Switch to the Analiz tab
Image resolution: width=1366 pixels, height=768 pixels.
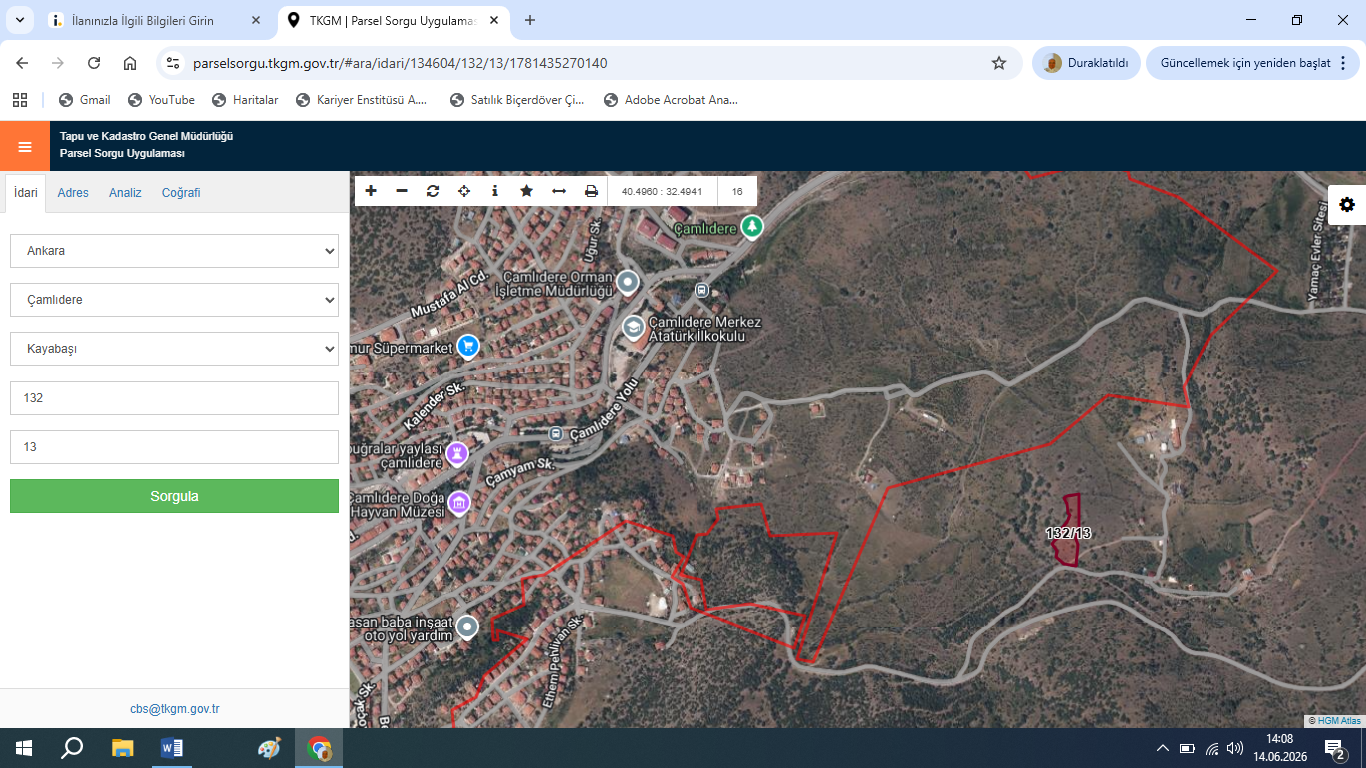point(125,193)
